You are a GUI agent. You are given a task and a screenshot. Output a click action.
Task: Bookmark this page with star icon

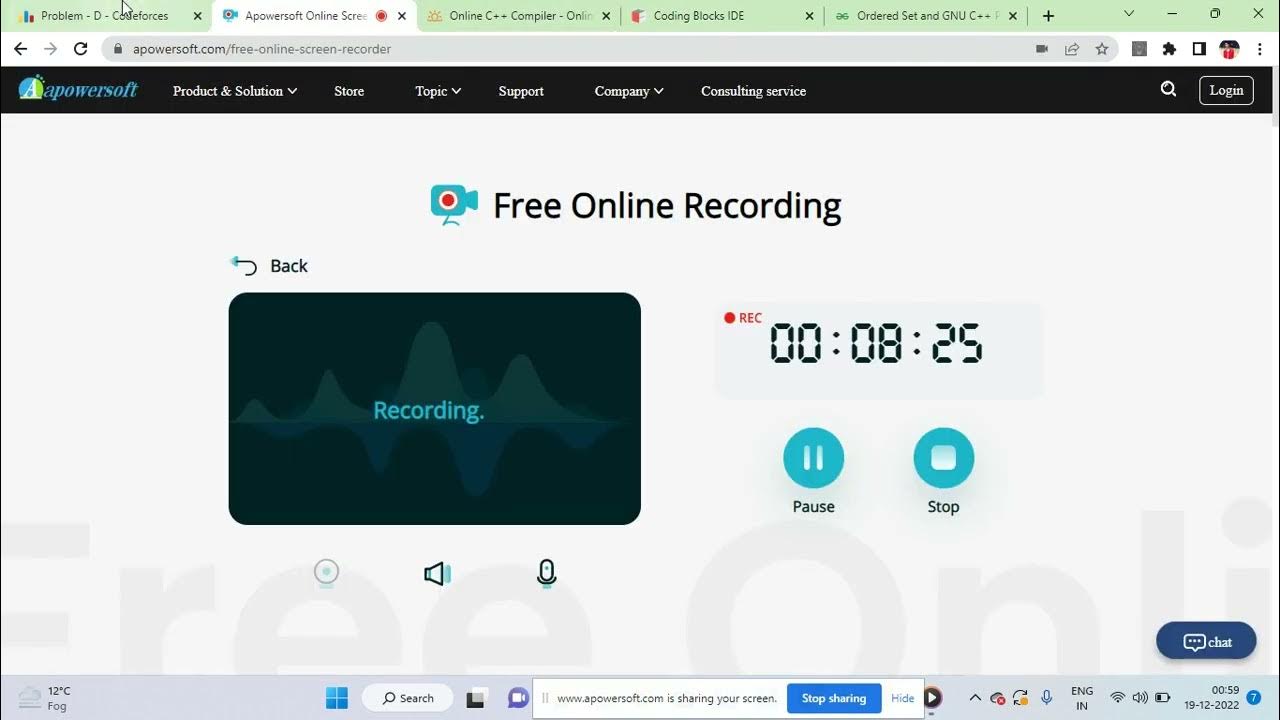click(1102, 49)
